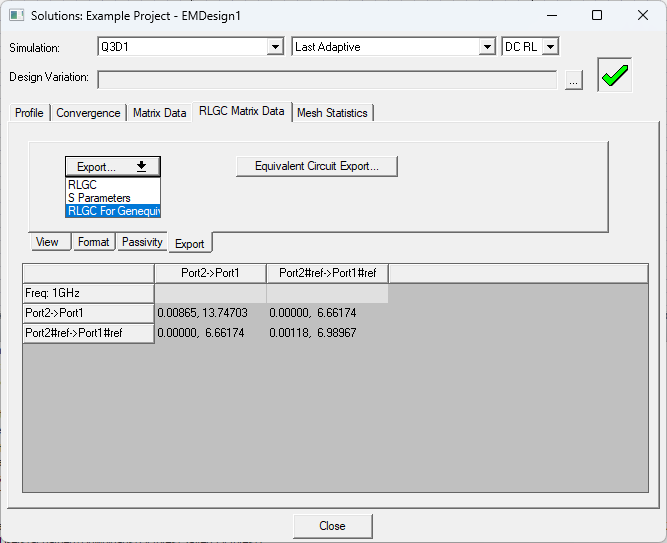Open the Convergence tab

point(88,113)
